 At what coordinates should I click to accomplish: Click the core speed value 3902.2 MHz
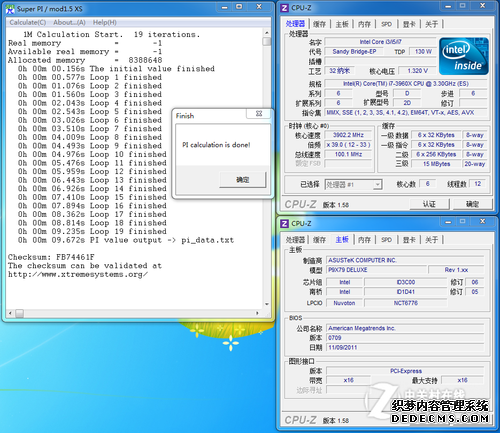click(348, 135)
